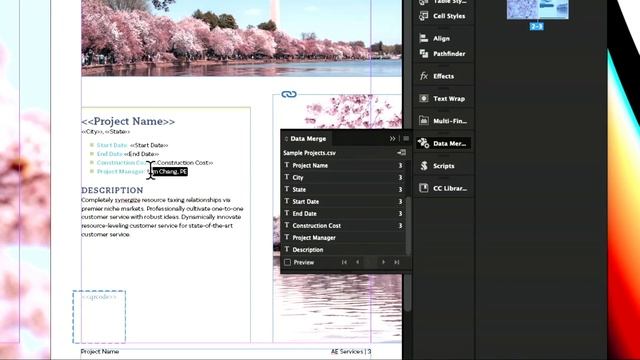Click the chain link icon on image frame
The image size is (640, 360).
pyautogui.click(x=289, y=94)
